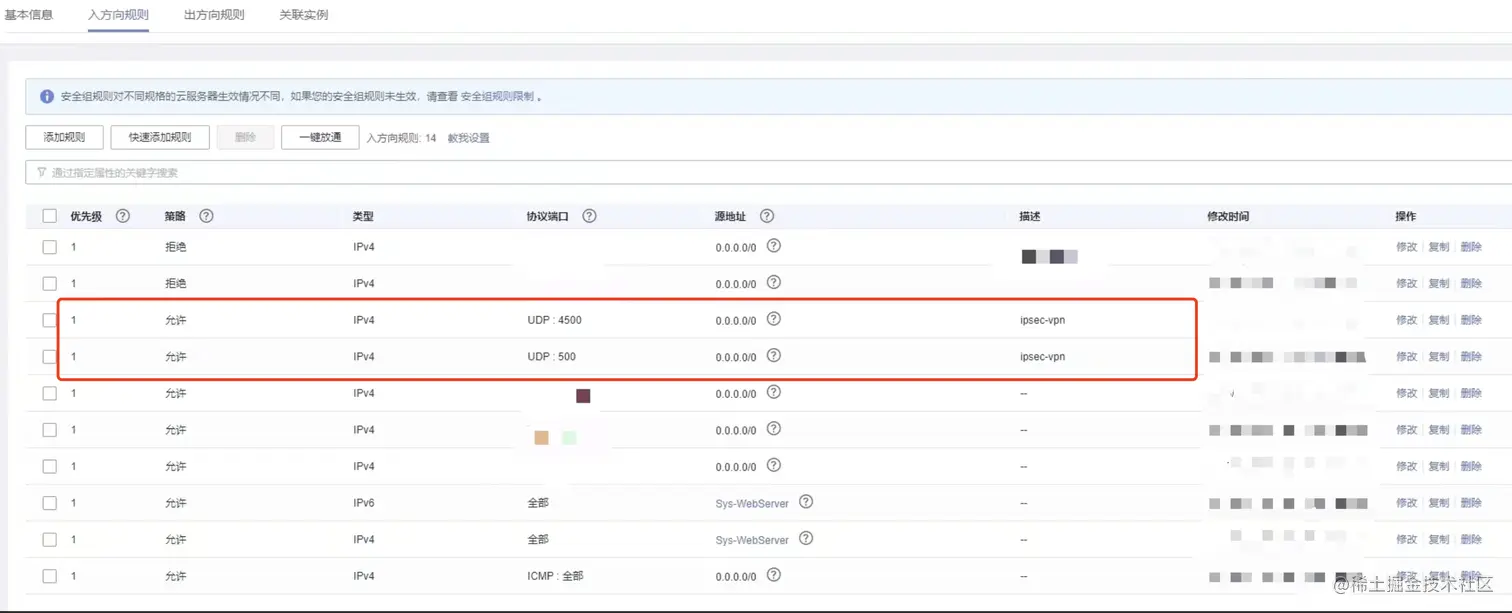Click the help icon beside 协议端口 header

pyautogui.click(x=589, y=215)
